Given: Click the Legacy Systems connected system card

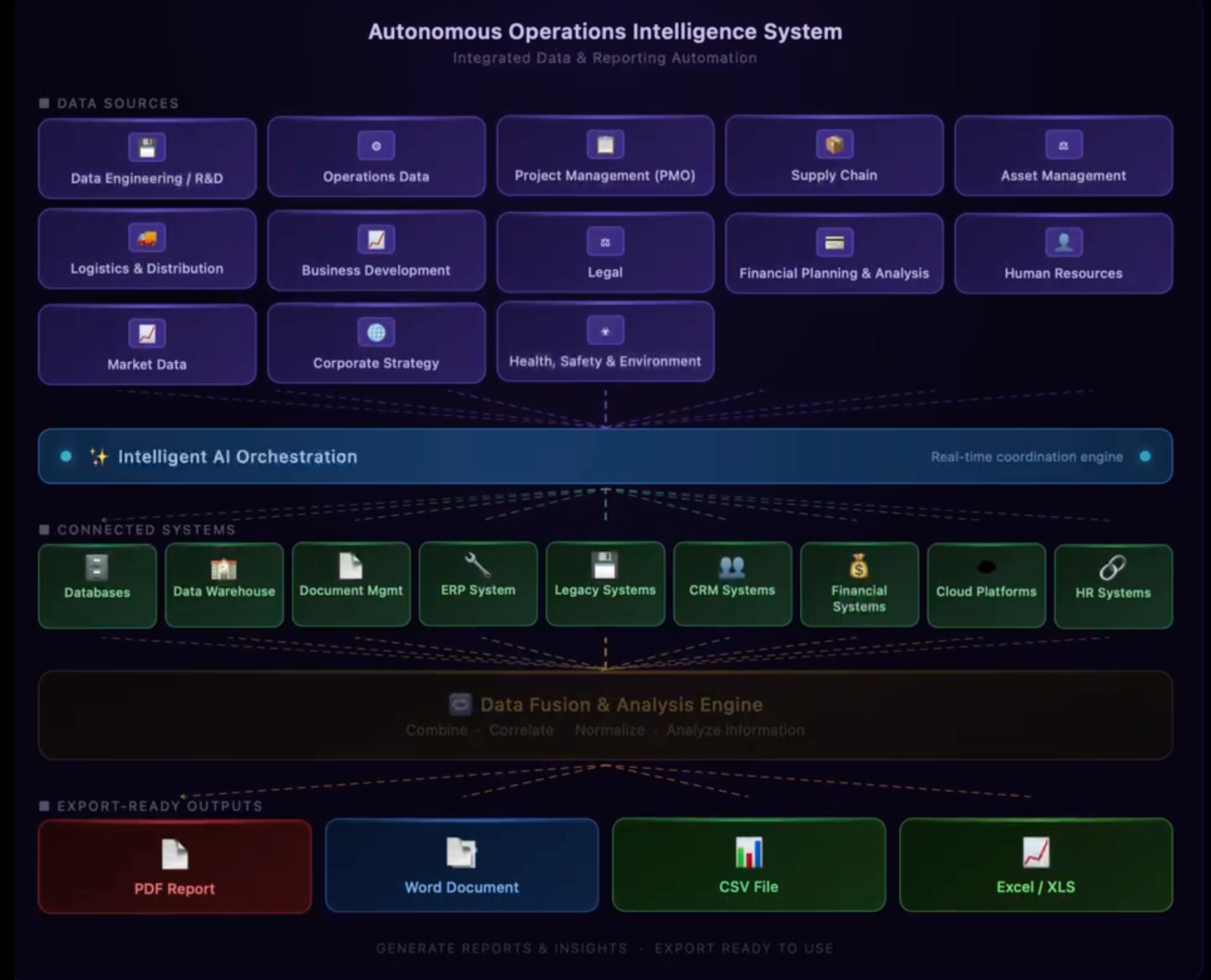Looking at the screenshot, I should tap(605, 583).
